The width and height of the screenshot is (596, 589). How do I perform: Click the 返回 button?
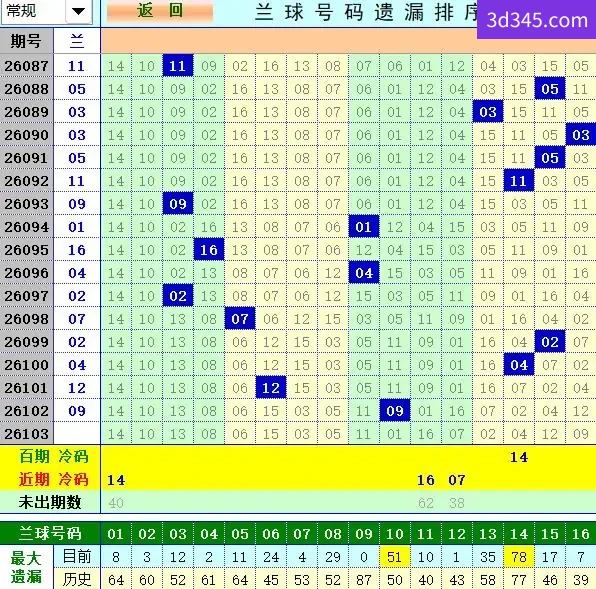(x=160, y=11)
